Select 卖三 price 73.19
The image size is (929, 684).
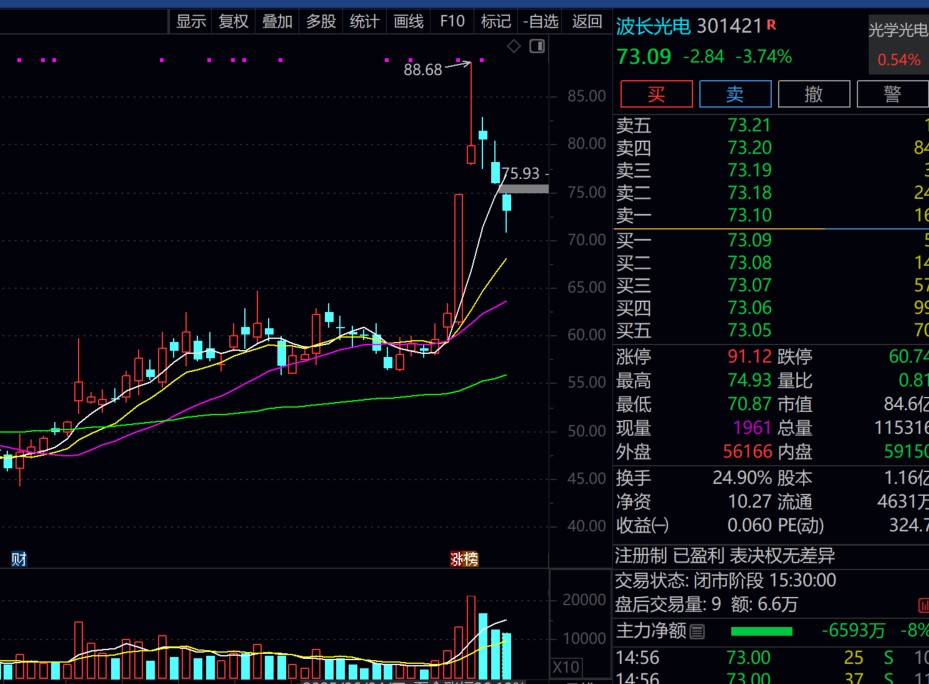[x=749, y=170]
